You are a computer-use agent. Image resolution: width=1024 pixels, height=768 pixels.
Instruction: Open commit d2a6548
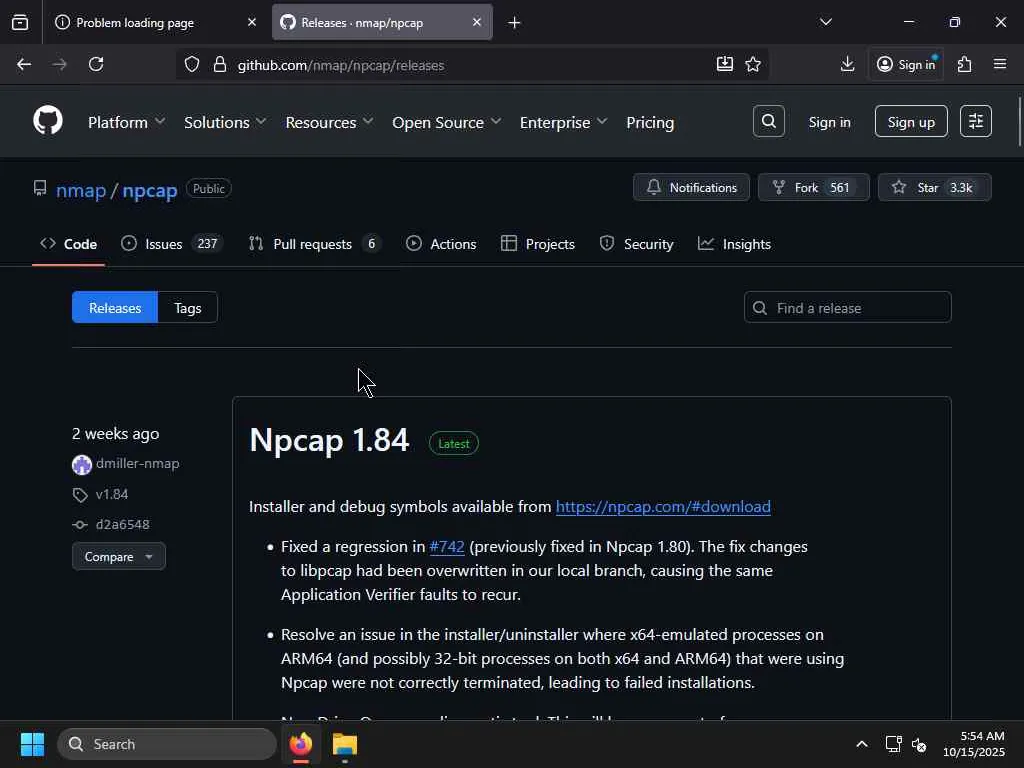coord(123,524)
